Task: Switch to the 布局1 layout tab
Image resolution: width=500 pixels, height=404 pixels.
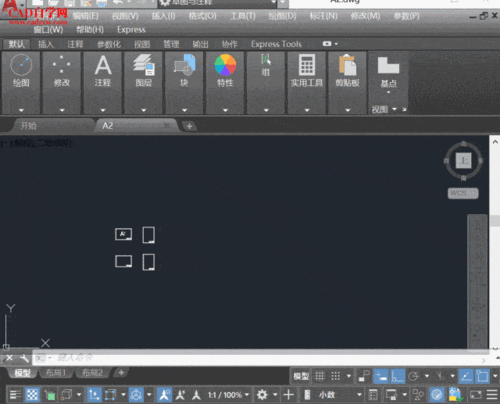Action: coord(56,373)
